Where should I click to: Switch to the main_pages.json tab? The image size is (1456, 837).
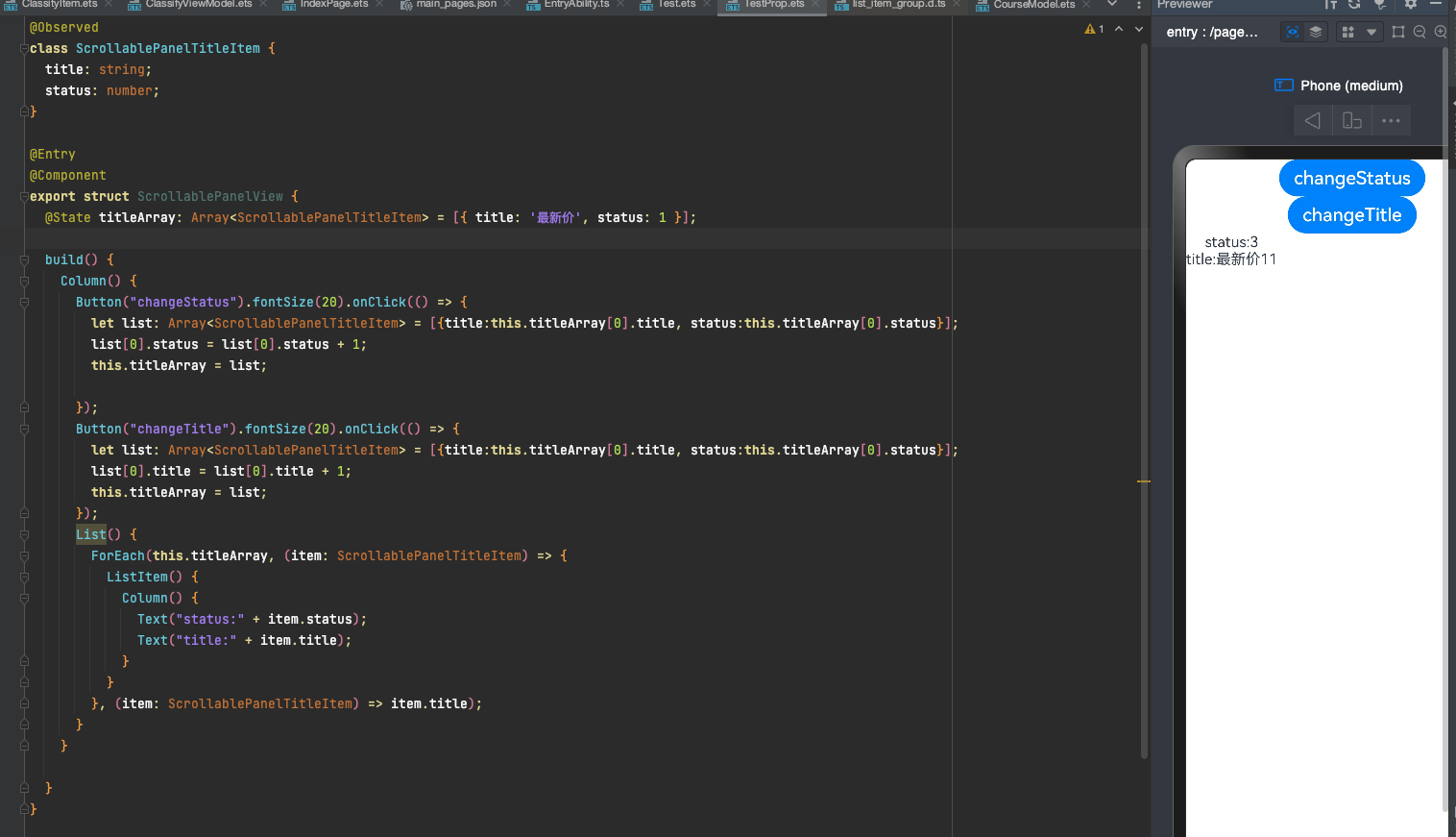click(455, 5)
